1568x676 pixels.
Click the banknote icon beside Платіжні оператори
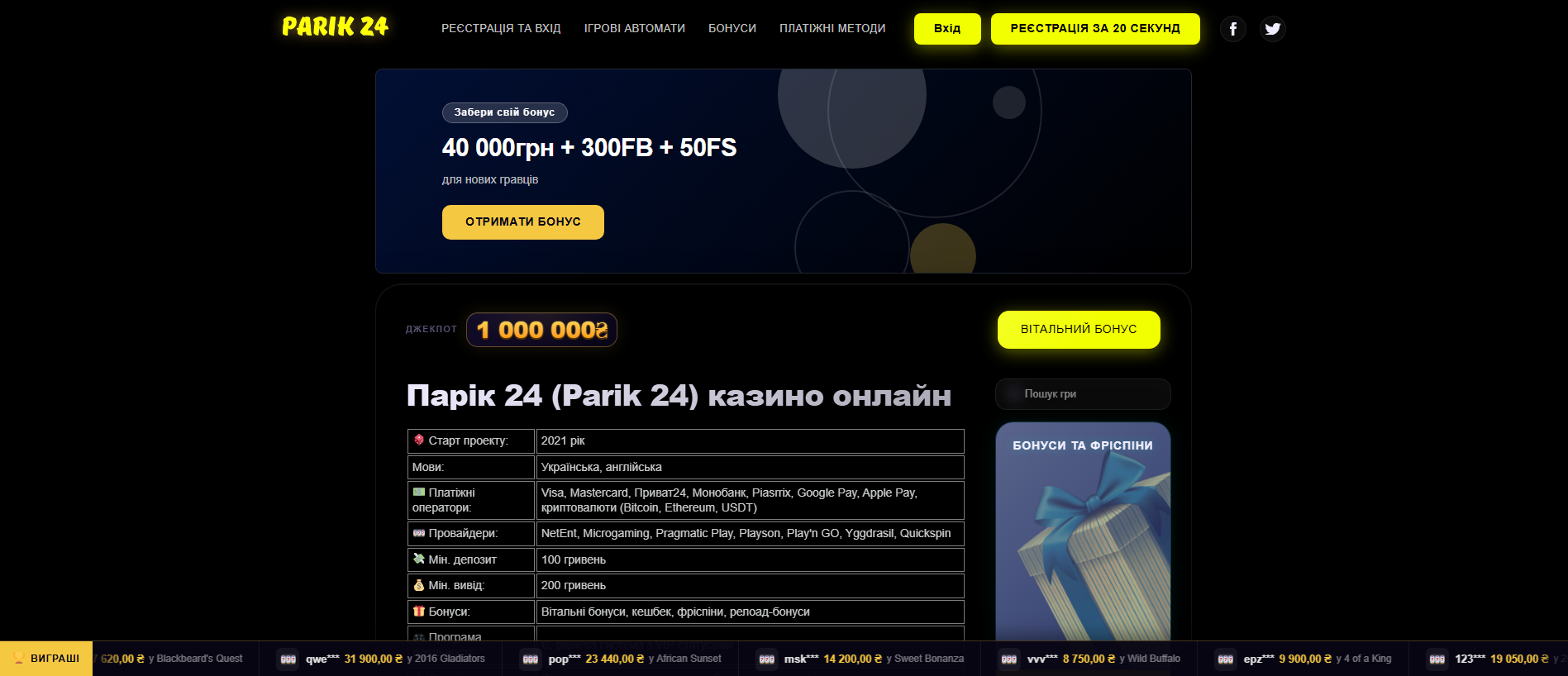[x=419, y=492]
